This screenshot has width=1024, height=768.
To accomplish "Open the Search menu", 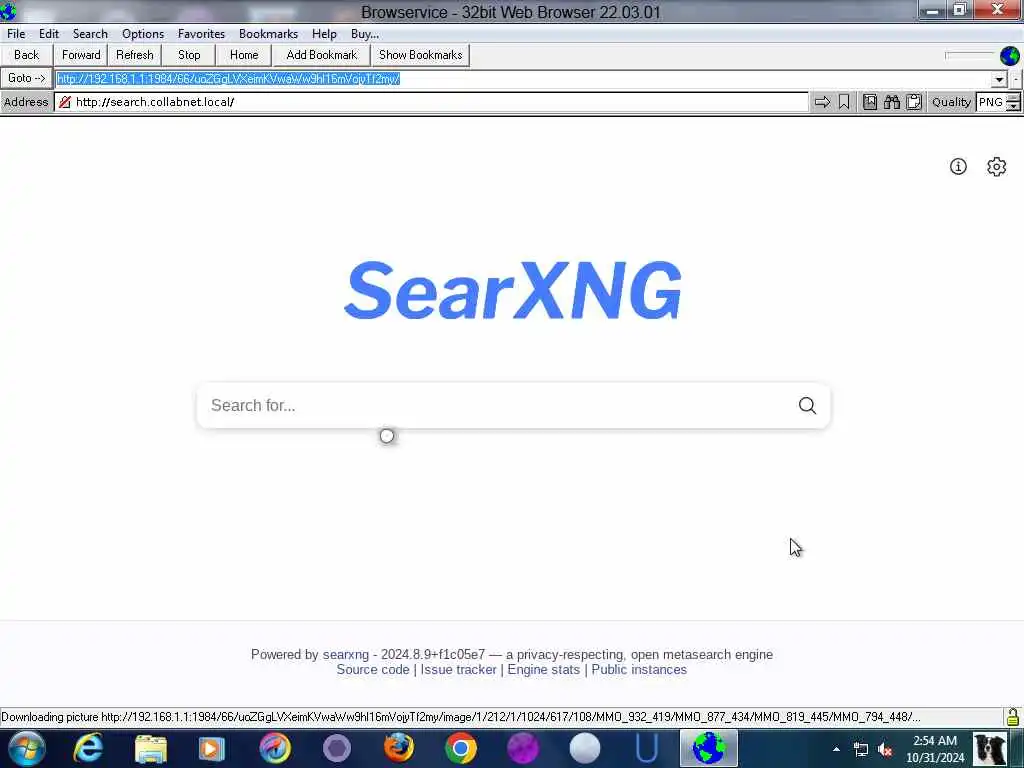I will (x=90, y=34).
